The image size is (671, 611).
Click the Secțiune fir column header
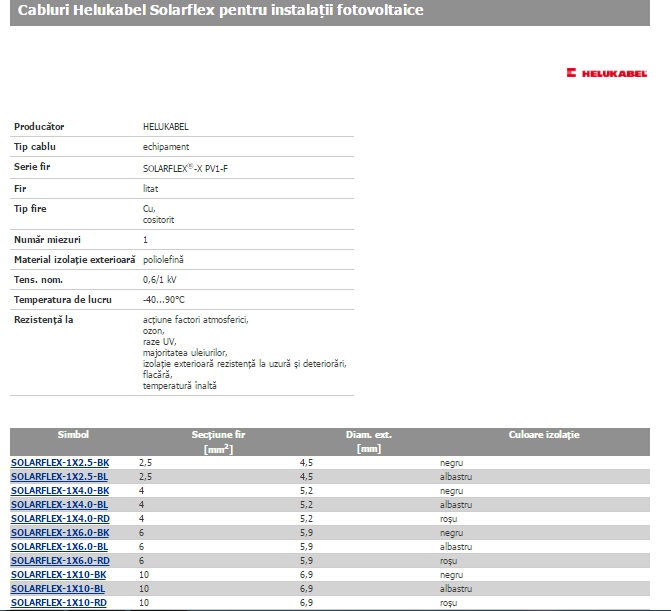(x=218, y=442)
